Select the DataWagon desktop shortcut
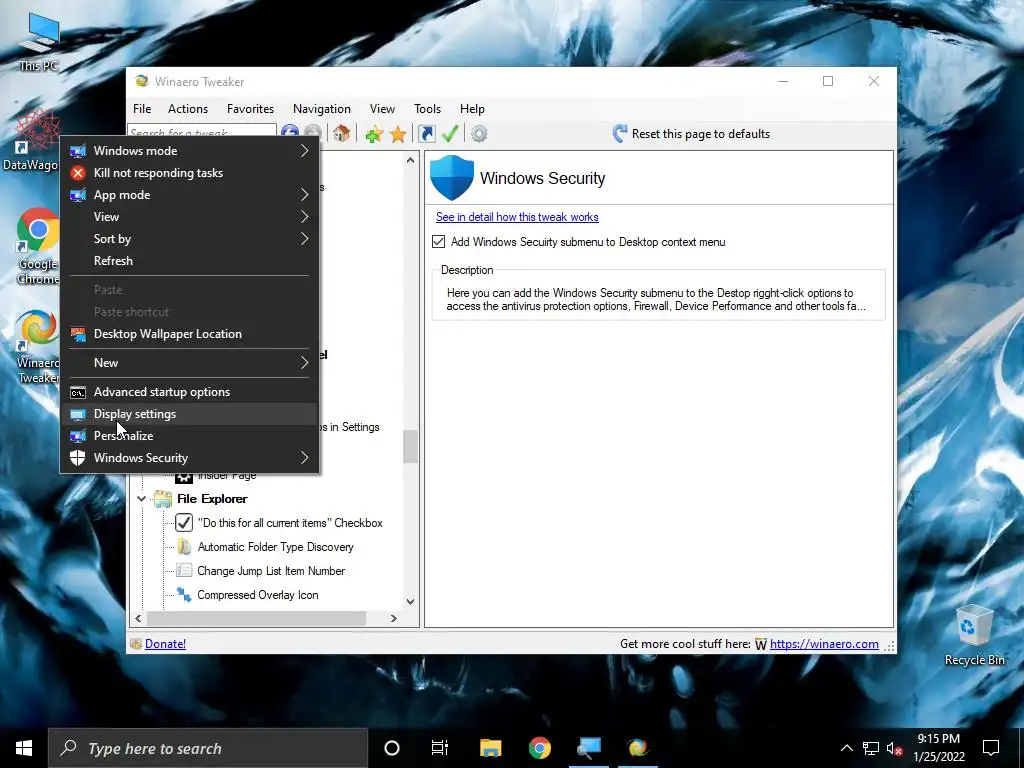The width and height of the screenshot is (1024, 768). 31,140
